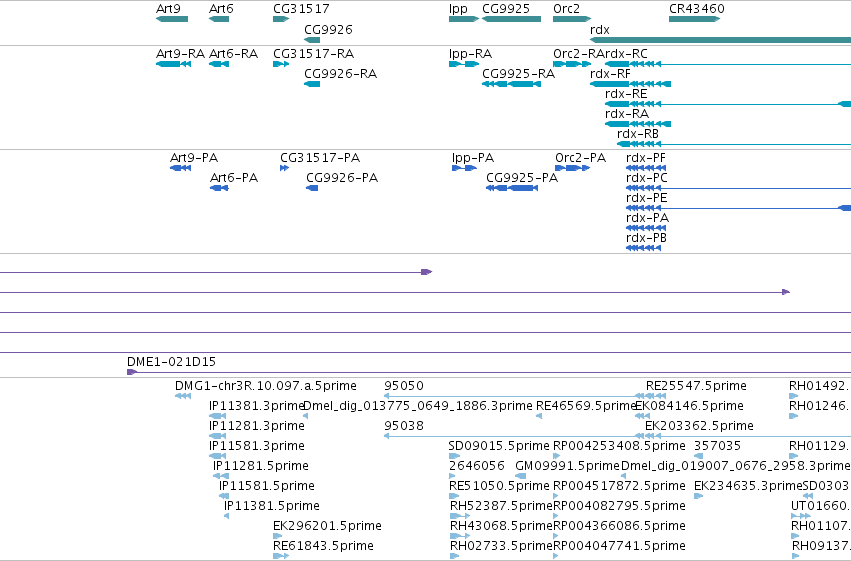Select the CG31517-PA protein feature
The width and height of the screenshot is (851, 561).
pos(284,168)
